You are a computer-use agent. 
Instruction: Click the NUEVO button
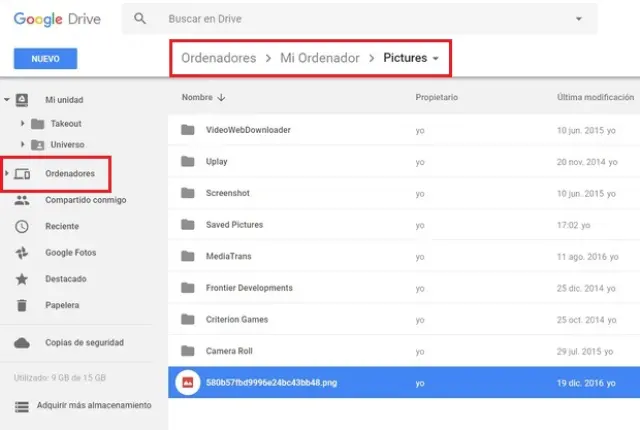tap(45, 59)
